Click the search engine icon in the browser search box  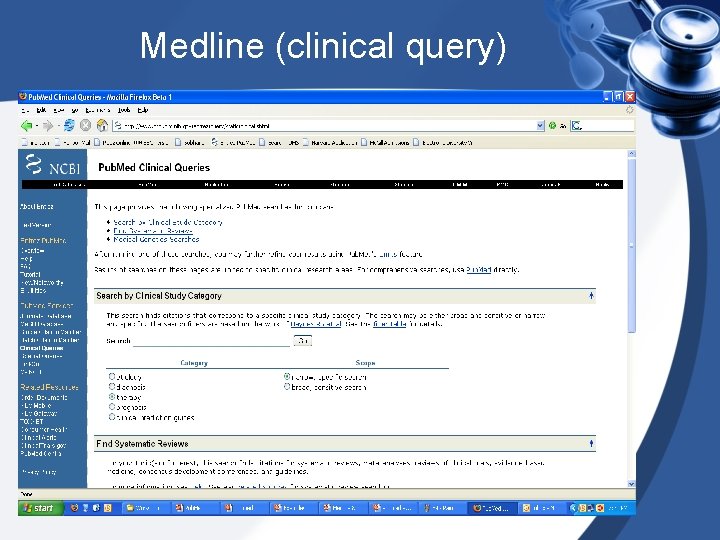click(576, 125)
